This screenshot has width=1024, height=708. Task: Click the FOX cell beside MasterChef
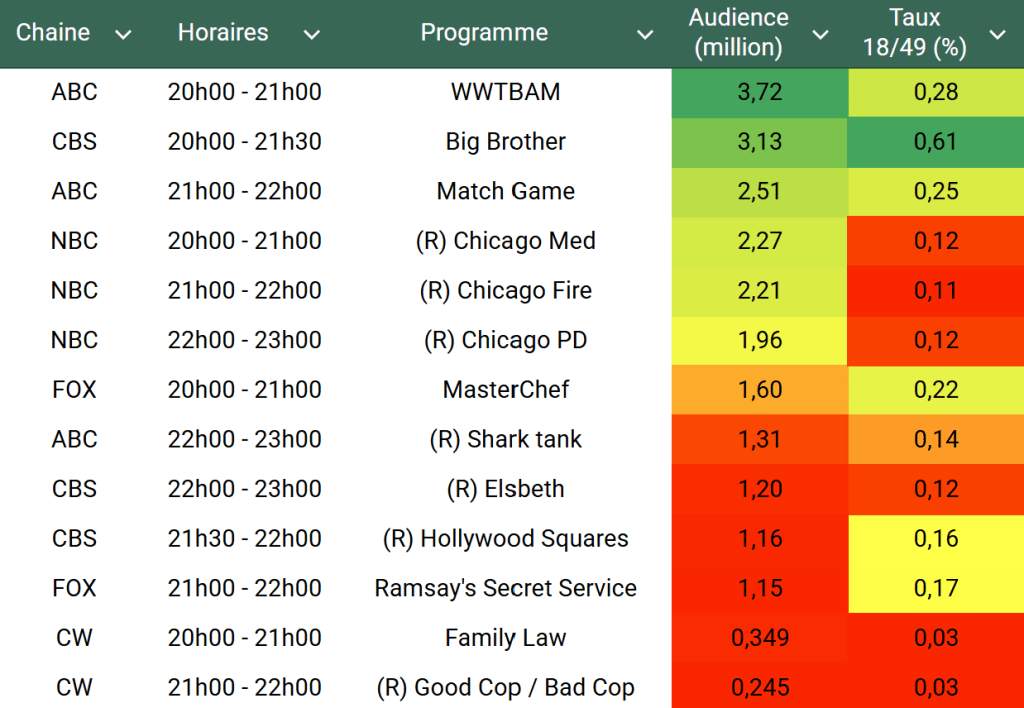(74, 390)
